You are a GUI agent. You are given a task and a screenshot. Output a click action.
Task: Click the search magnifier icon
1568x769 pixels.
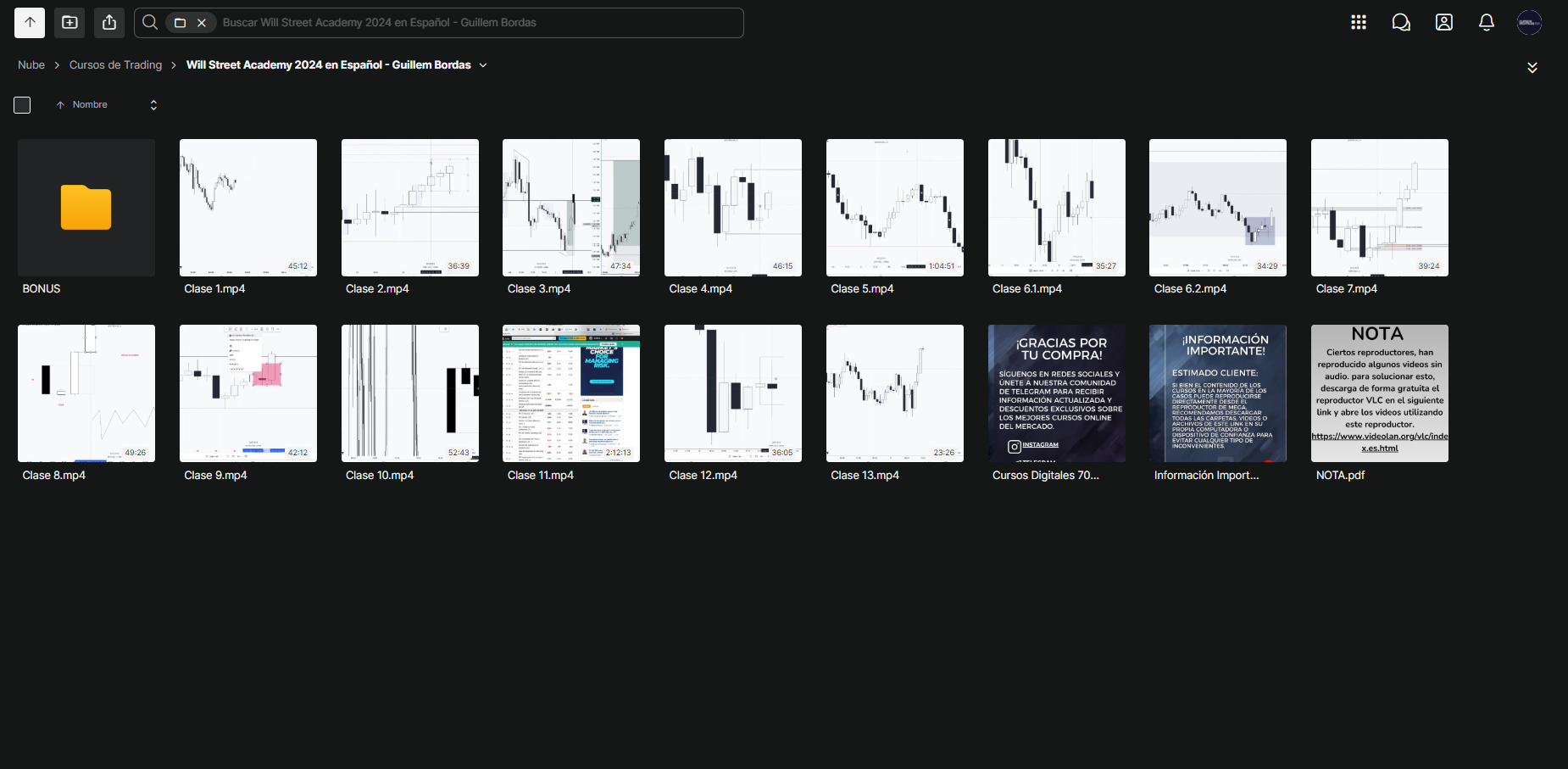tap(150, 23)
